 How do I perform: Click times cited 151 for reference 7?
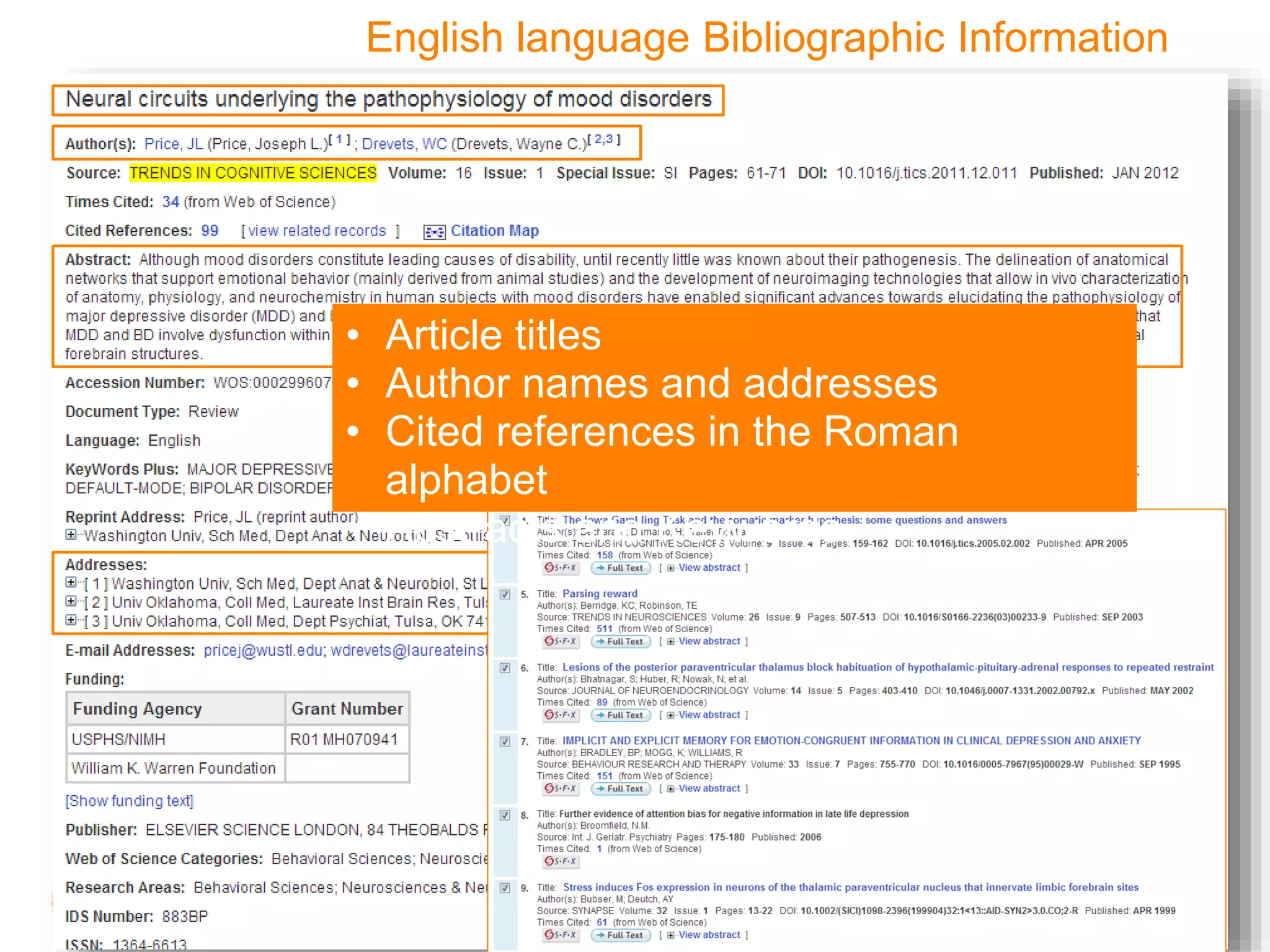point(605,776)
